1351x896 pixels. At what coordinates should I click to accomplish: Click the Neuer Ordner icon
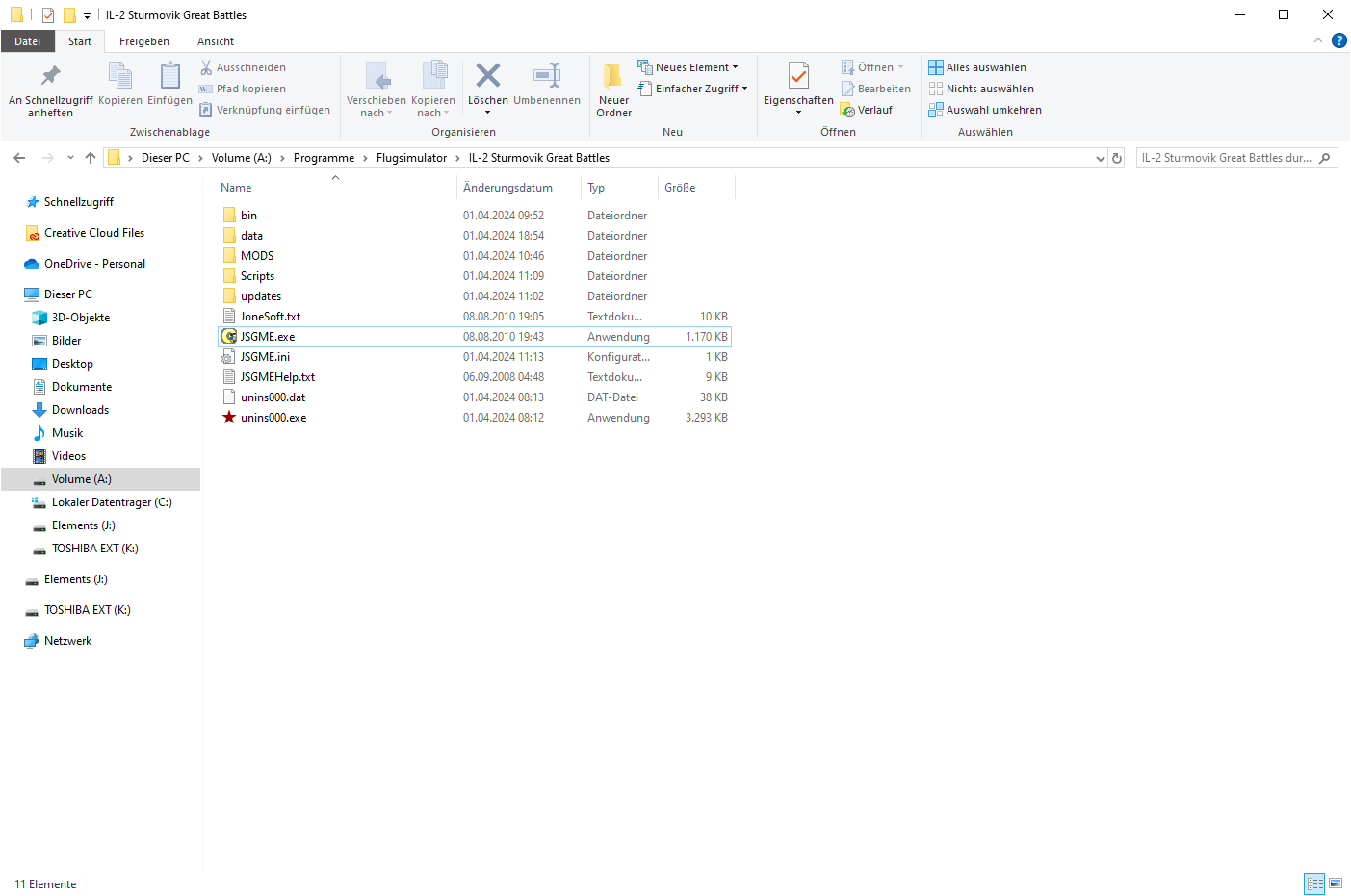(613, 77)
